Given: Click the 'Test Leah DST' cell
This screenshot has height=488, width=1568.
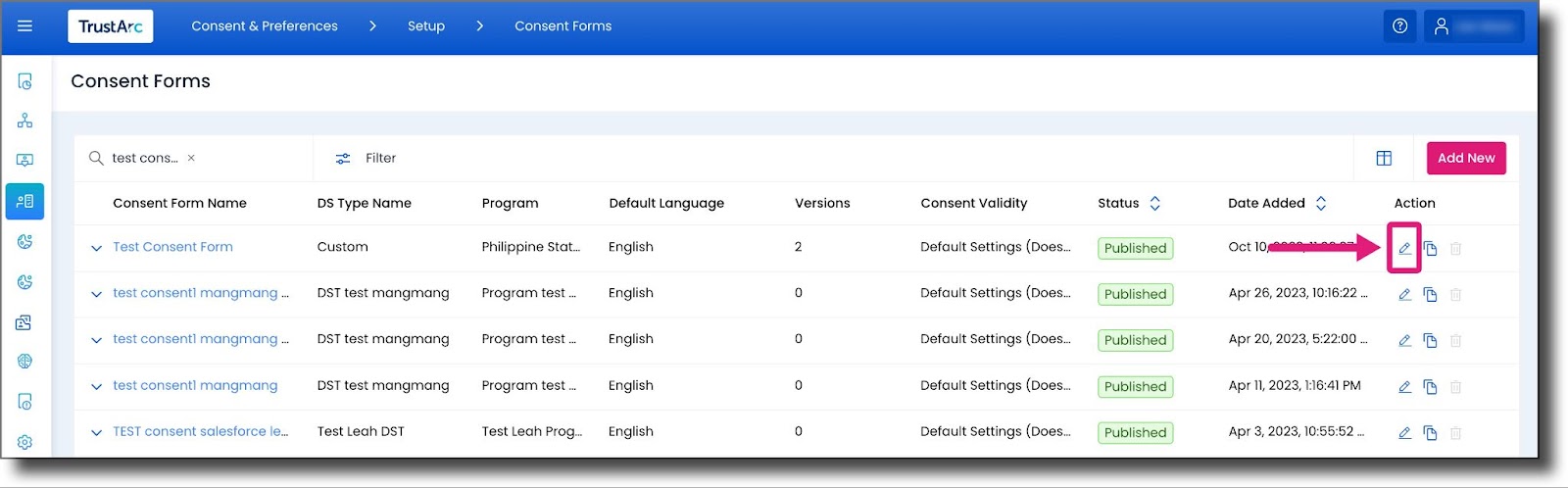Looking at the screenshot, I should click(361, 431).
